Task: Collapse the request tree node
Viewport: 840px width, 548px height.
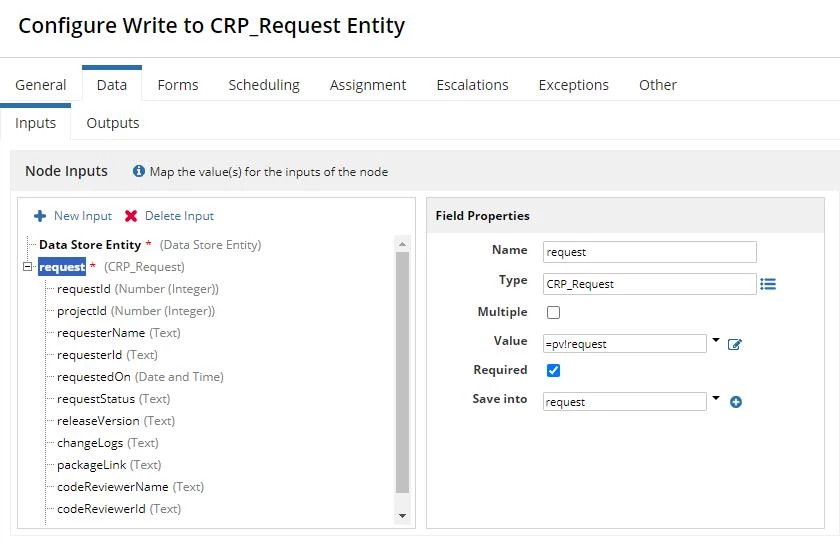Action: 28,266
